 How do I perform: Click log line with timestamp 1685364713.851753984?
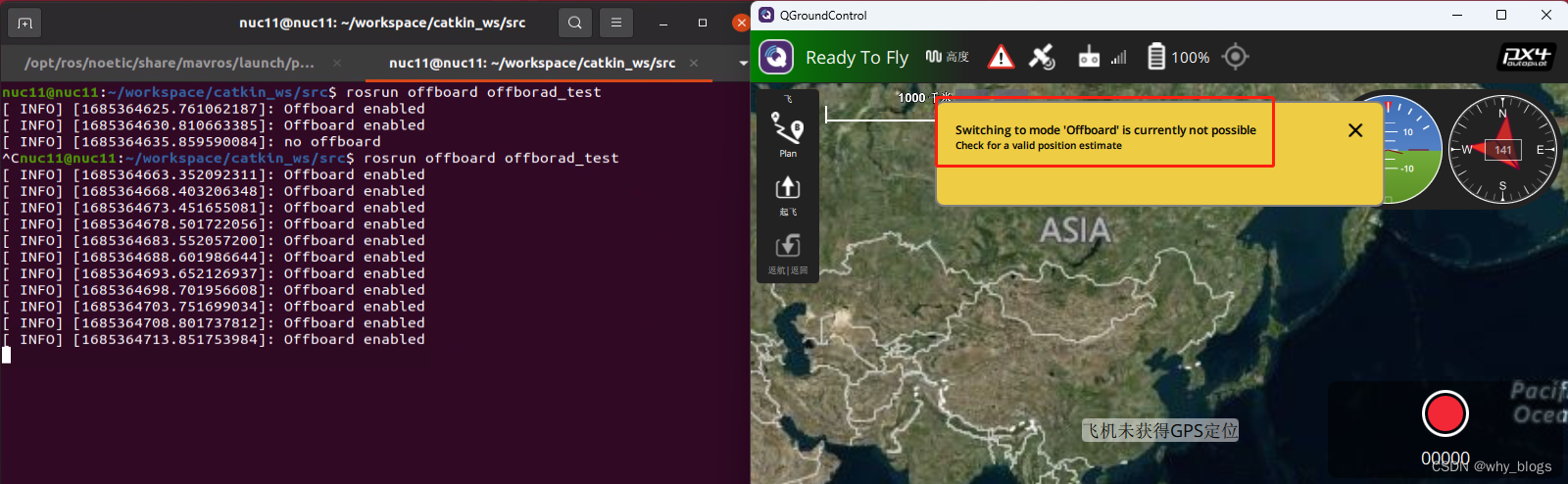(x=214, y=339)
